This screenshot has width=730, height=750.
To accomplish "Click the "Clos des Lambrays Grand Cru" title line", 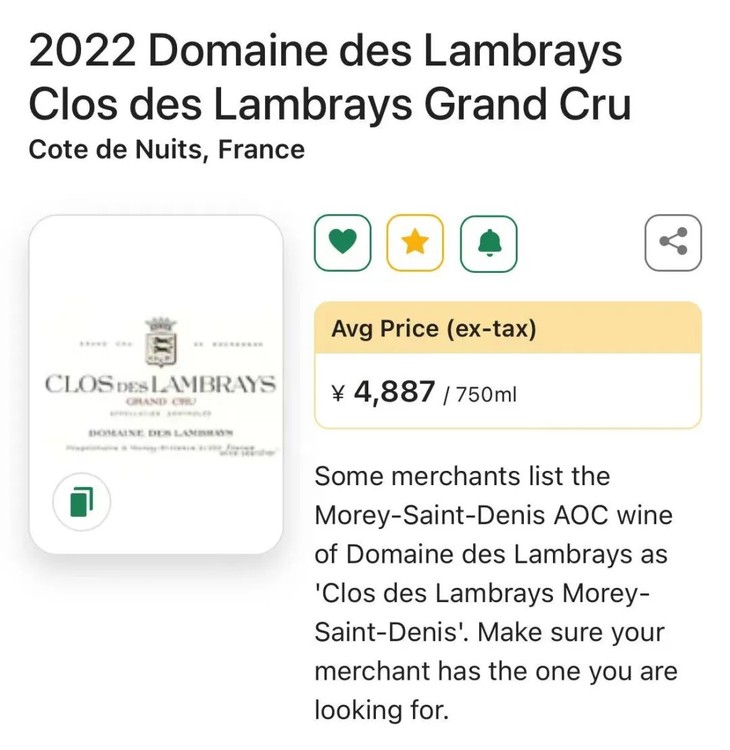I will click(x=330, y=103).
